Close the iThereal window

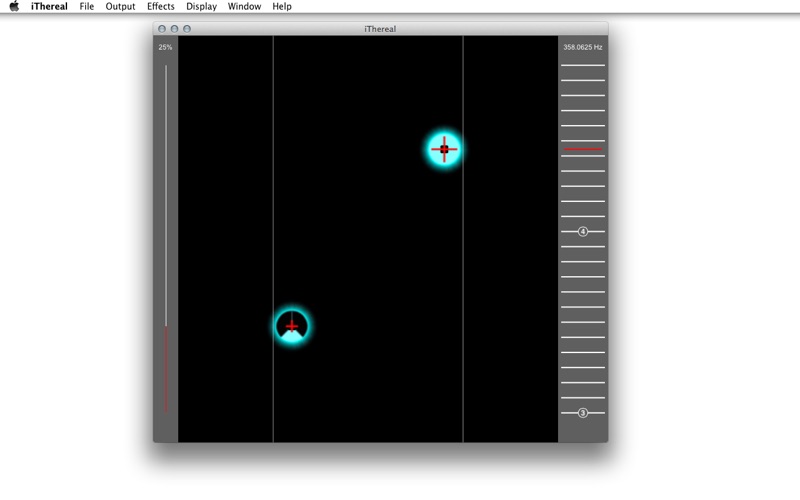[x=162, y=29]
